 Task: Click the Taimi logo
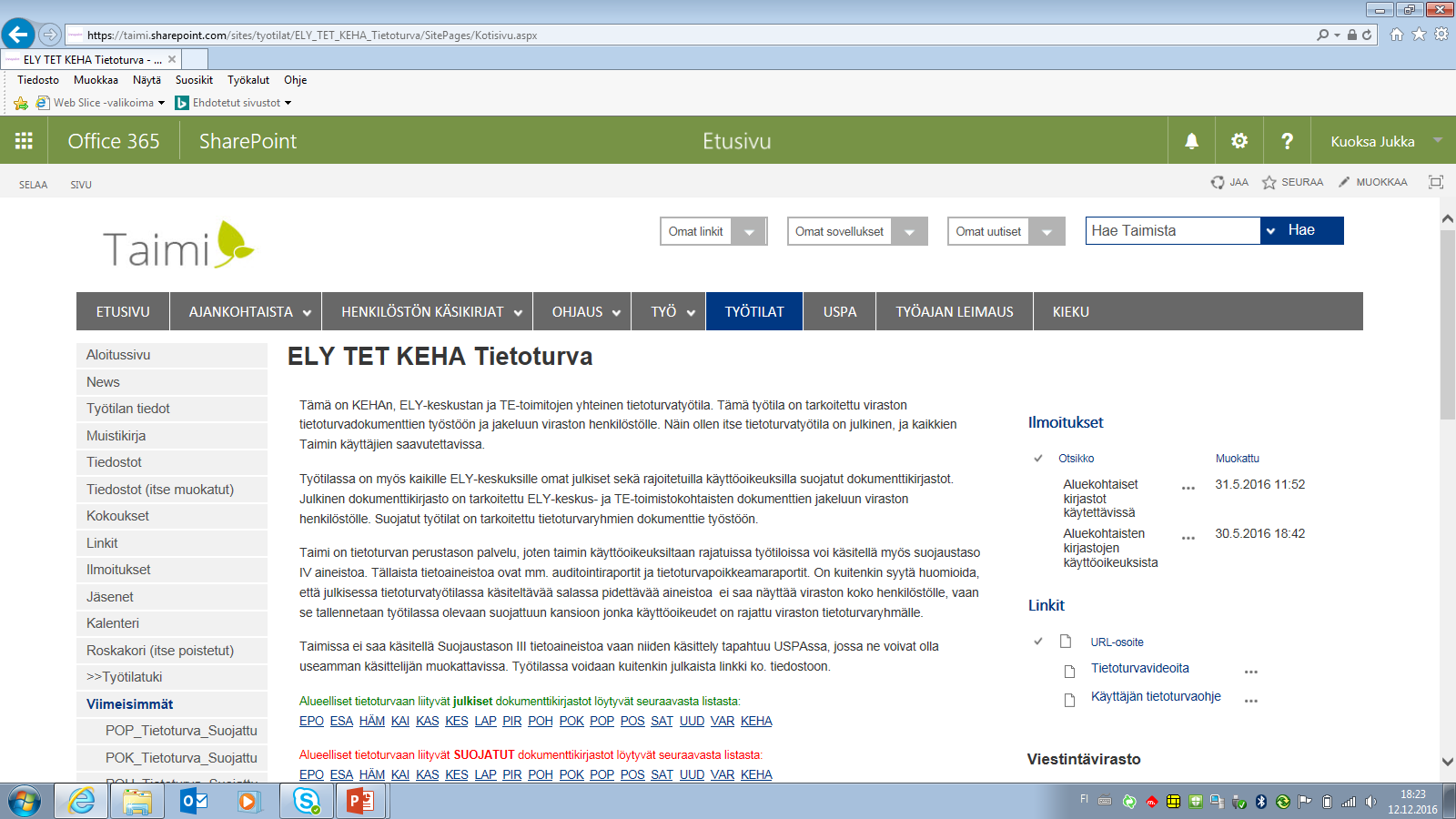tap(178, 245)
